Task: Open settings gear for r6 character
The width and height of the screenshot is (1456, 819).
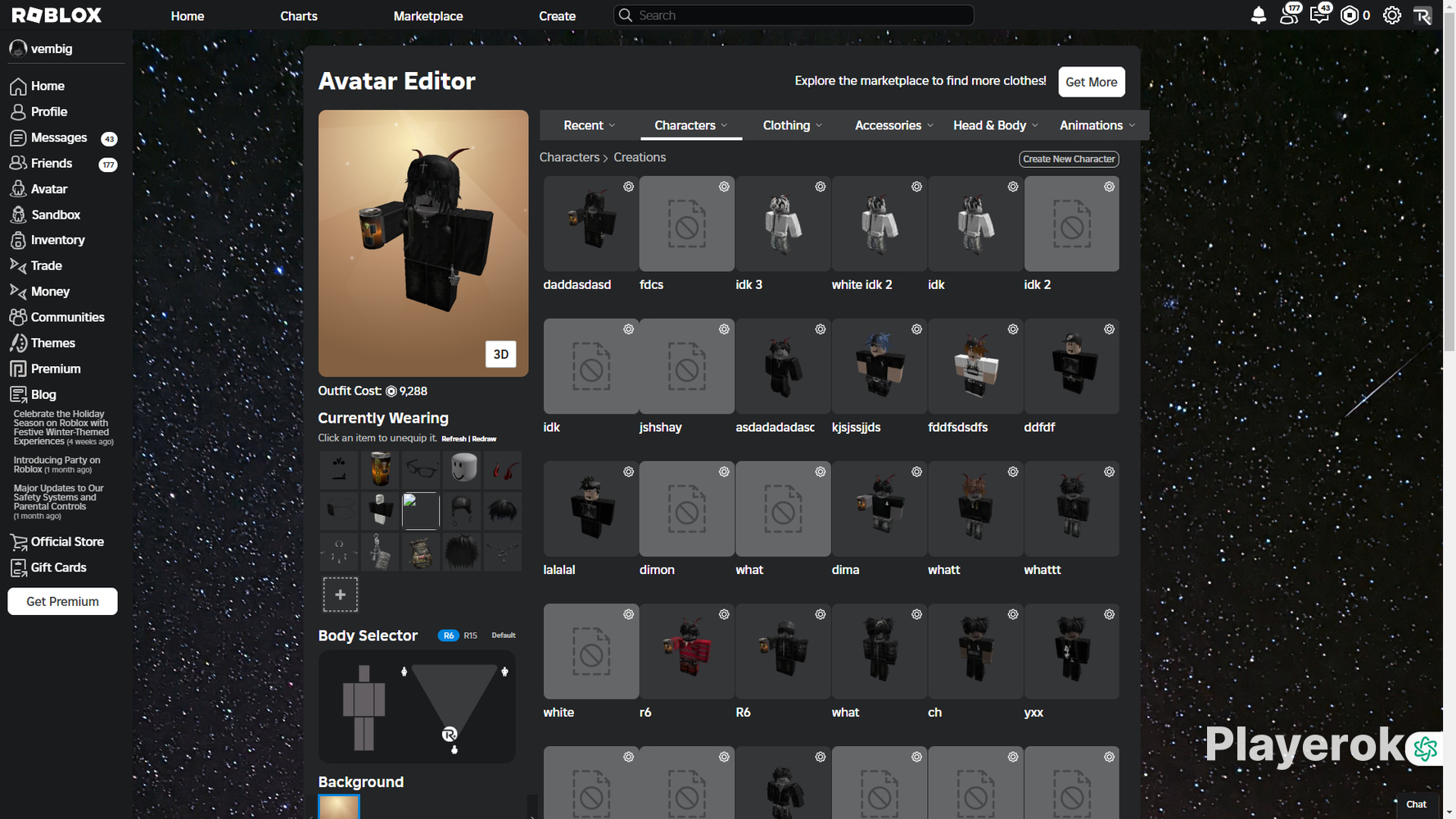Action: (x=724, y=614)
